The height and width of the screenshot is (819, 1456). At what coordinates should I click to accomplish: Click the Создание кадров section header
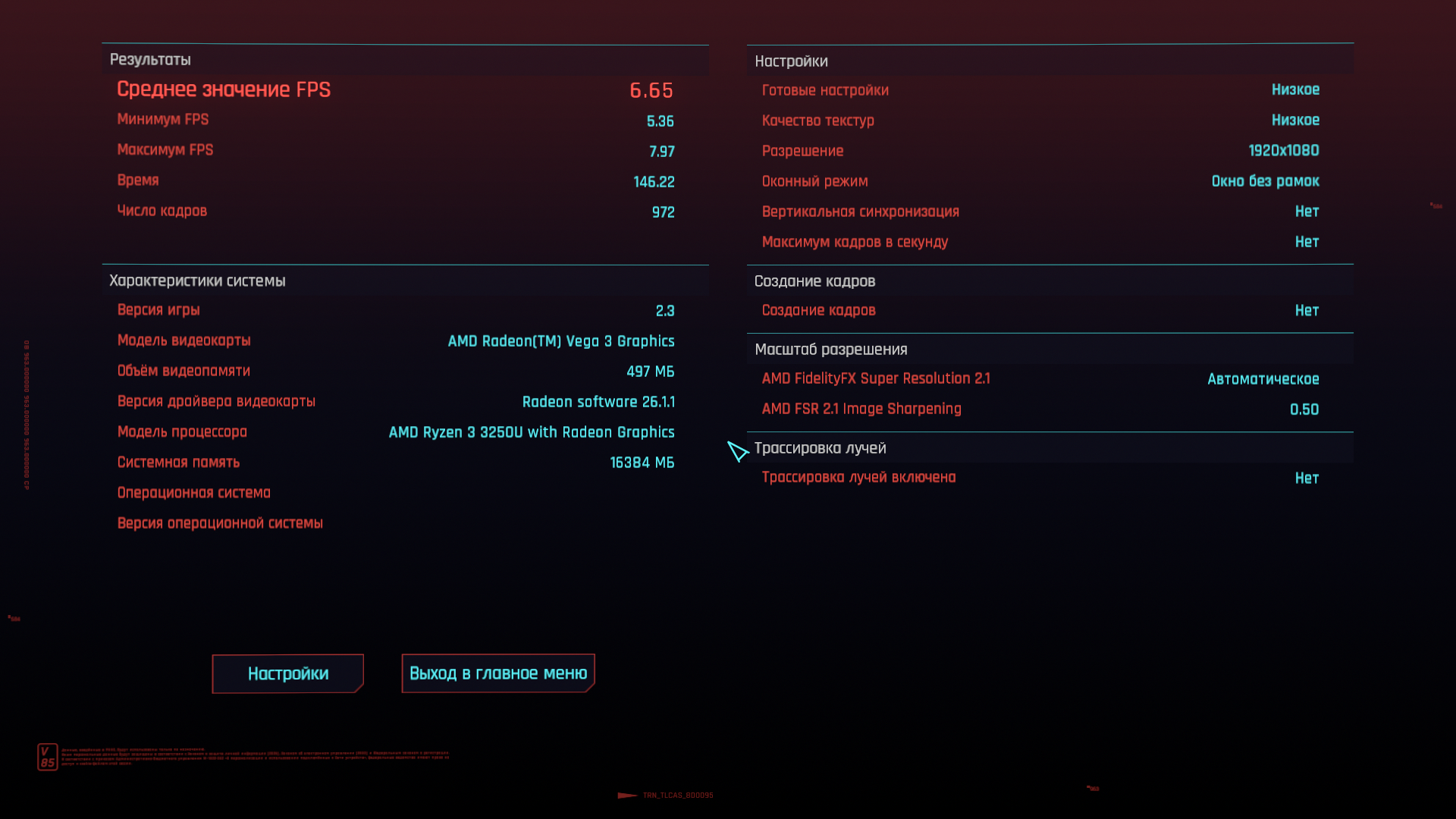(x=814, y=281)
